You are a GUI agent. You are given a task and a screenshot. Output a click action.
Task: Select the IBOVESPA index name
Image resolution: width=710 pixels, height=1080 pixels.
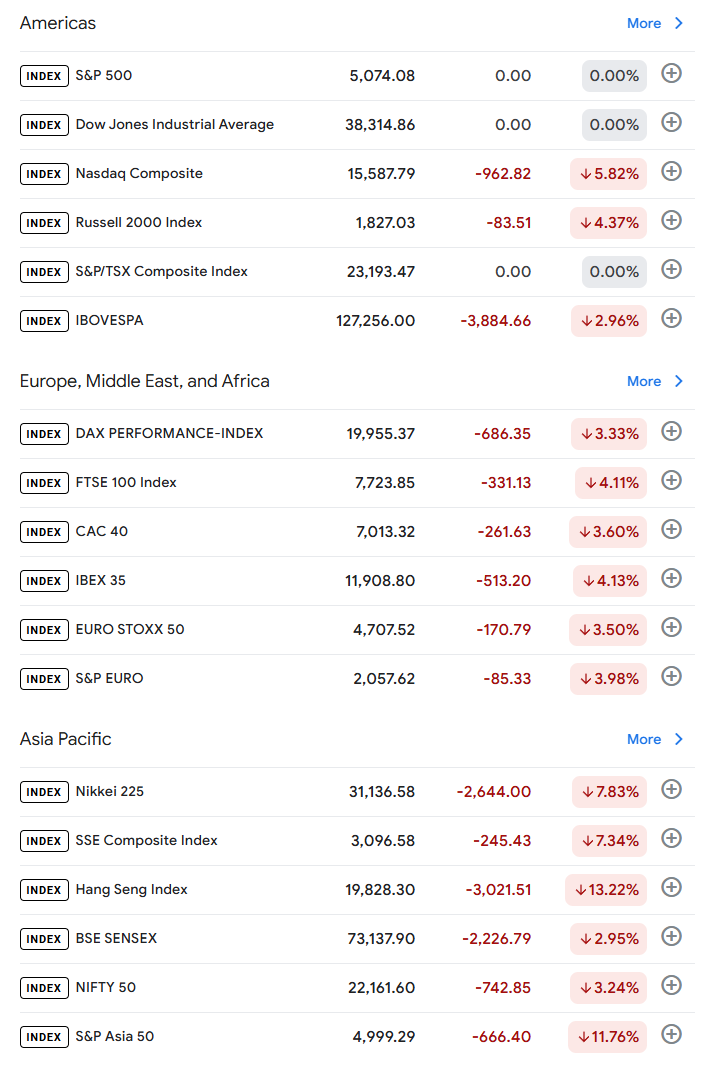pos(109,320)
